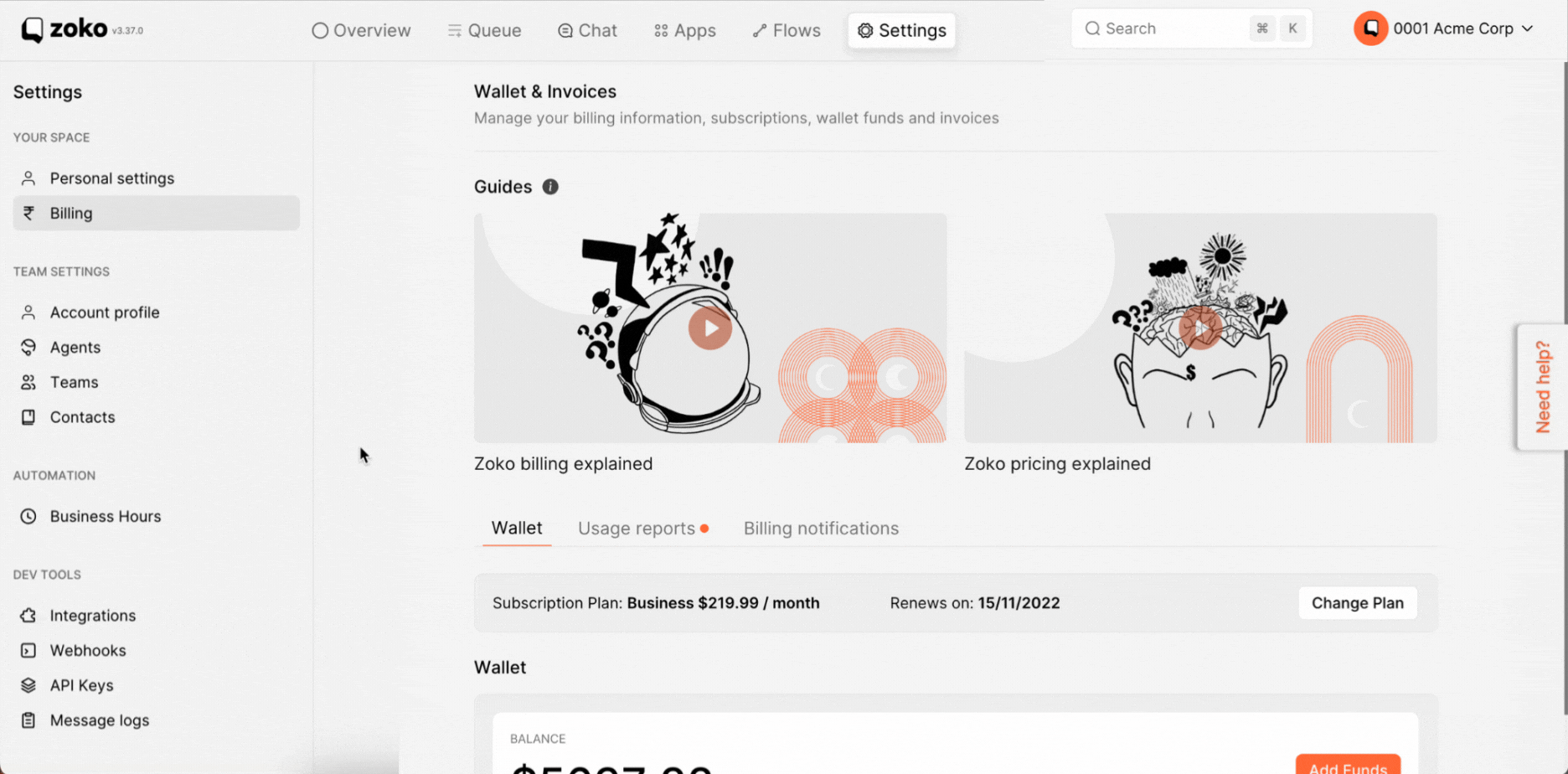Open the Agents settings page
This screenshot has height=774, width=1568.
point(157,348)
